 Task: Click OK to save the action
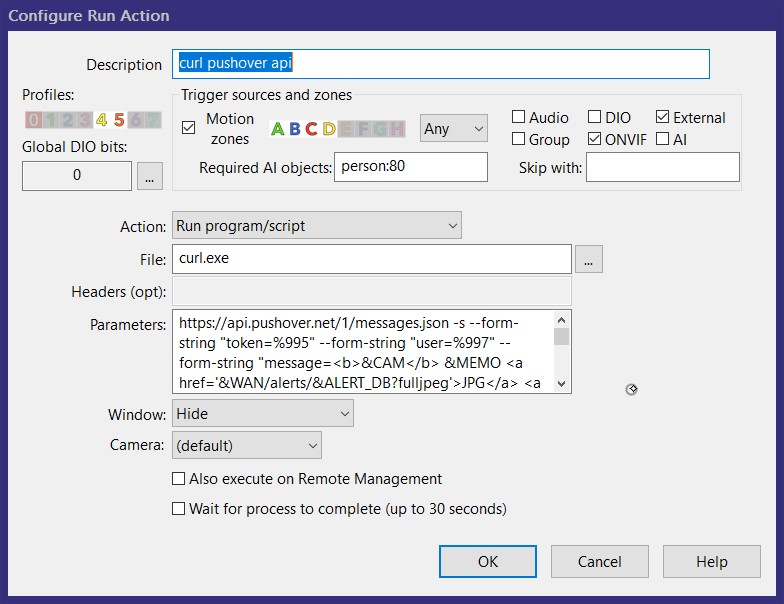point(487,561)
